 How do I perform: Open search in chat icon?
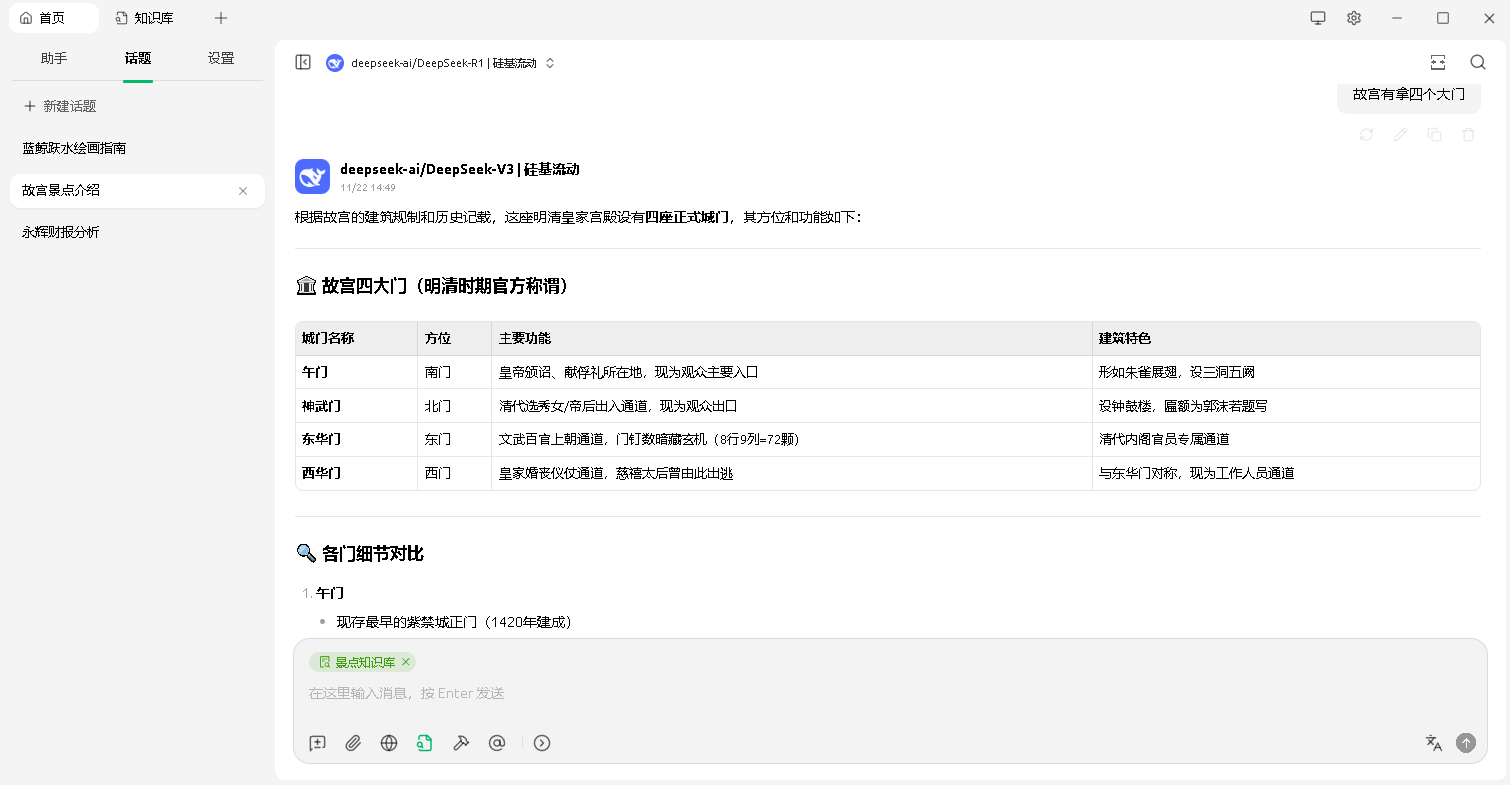1478,62
